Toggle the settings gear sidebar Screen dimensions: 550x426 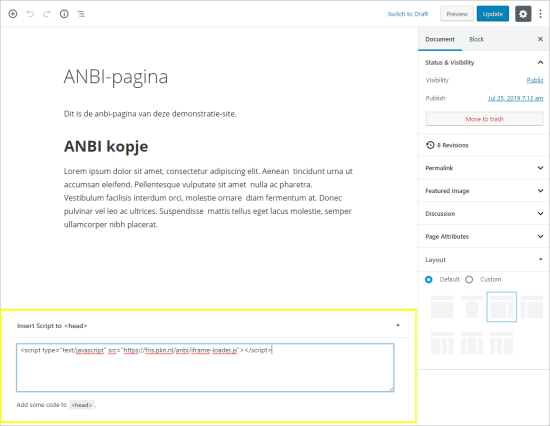[x=523, y=14]
